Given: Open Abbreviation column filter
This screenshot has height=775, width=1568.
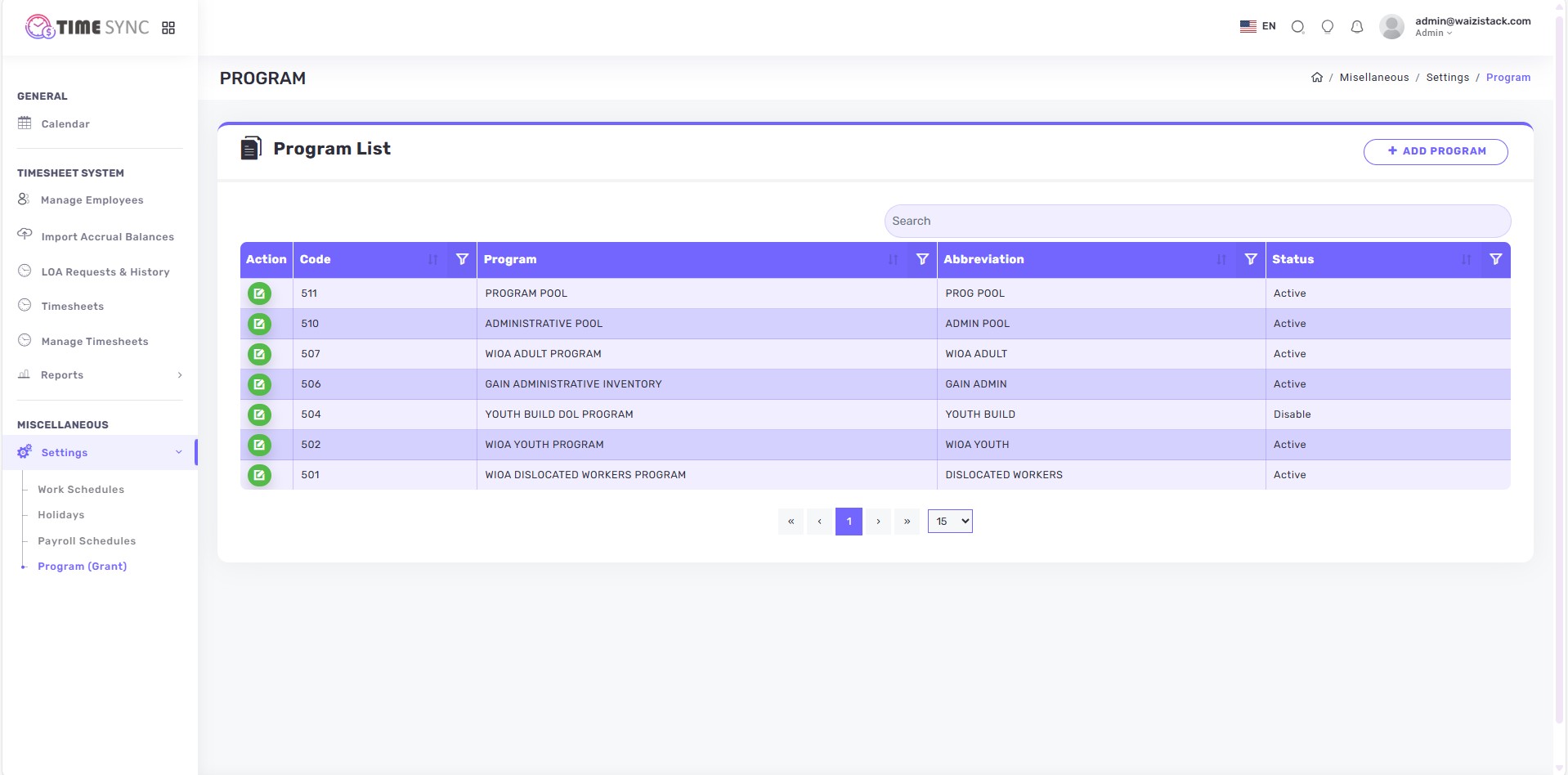Looking at the screenshot, I should (1251, 259).
